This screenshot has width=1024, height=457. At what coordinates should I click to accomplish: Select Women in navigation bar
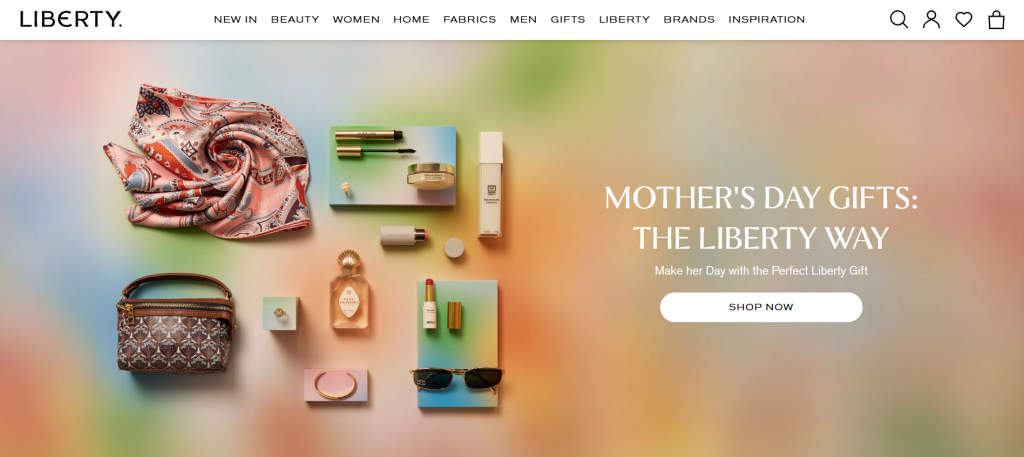tap(356, 20)
